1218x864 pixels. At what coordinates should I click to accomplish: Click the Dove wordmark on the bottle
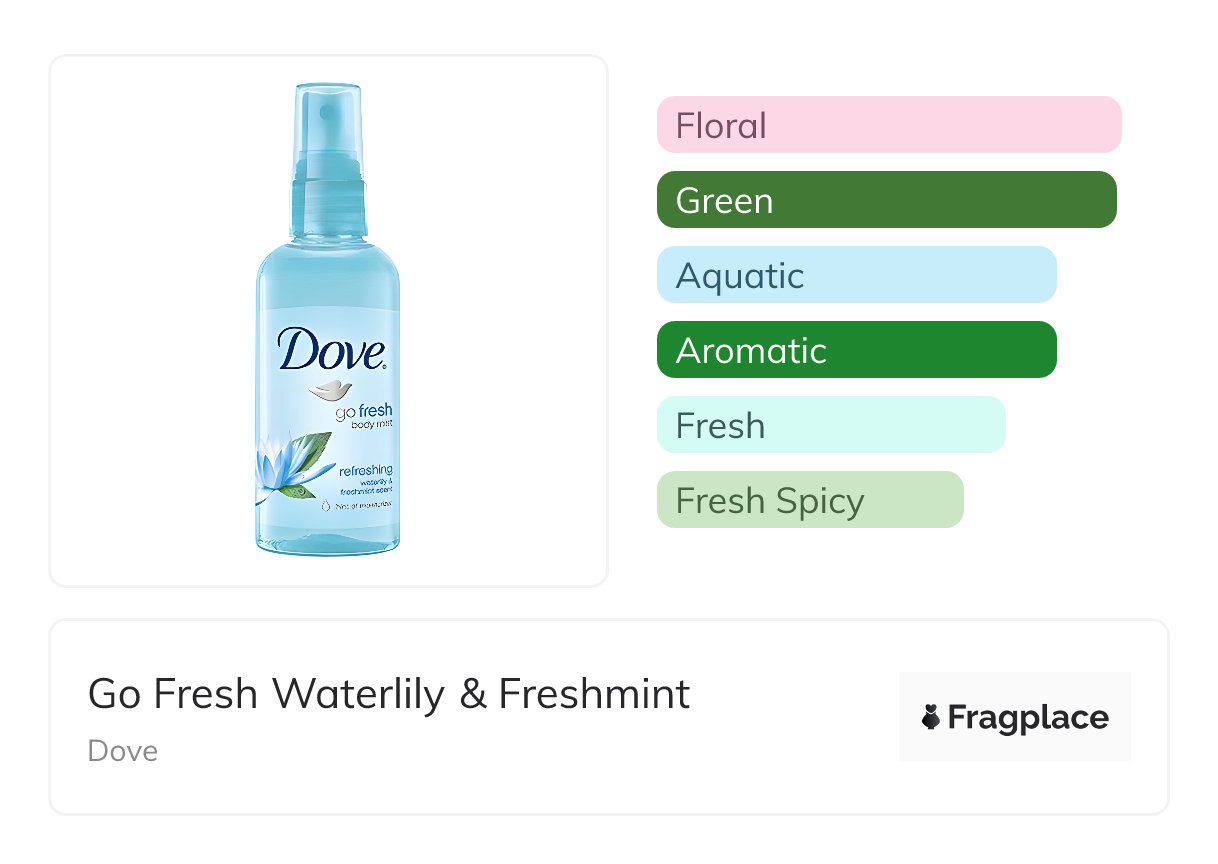[331, 351]
